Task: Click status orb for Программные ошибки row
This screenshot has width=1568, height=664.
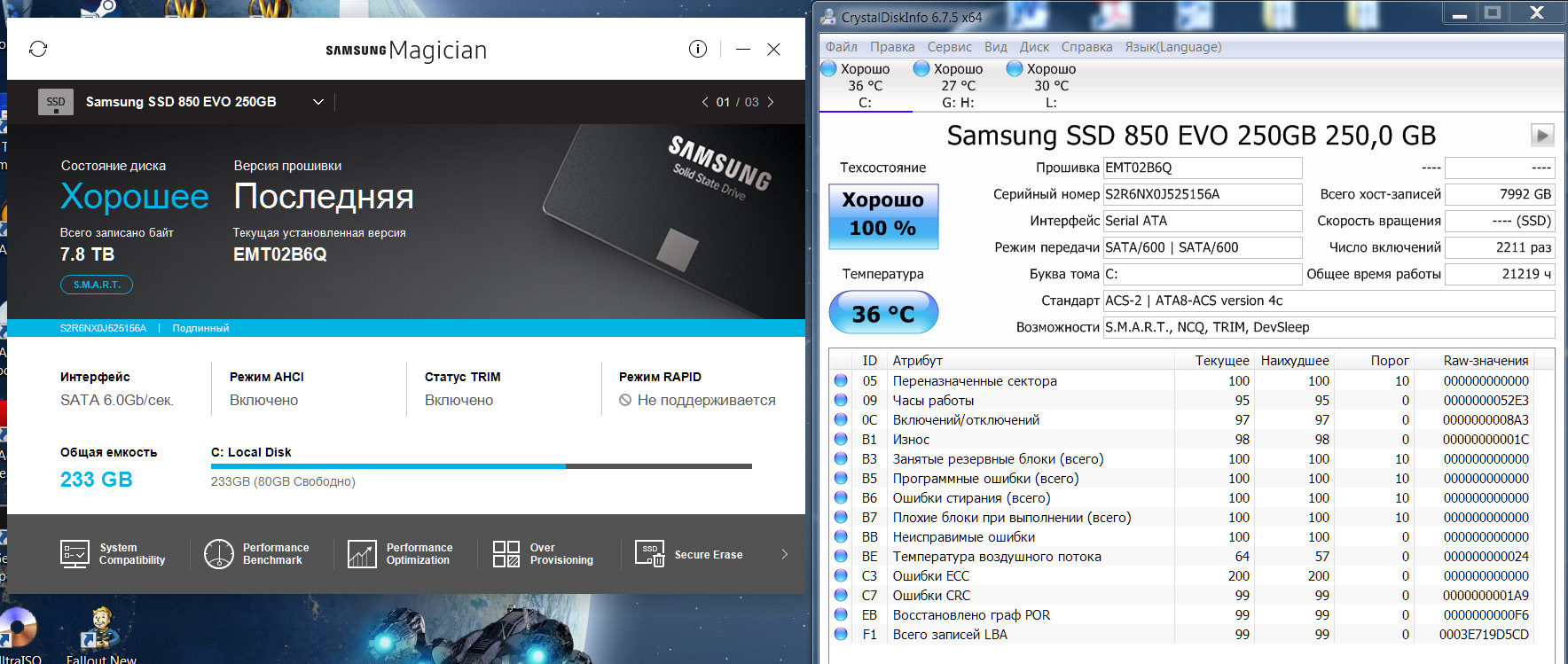Action: [x=841, y=478]
